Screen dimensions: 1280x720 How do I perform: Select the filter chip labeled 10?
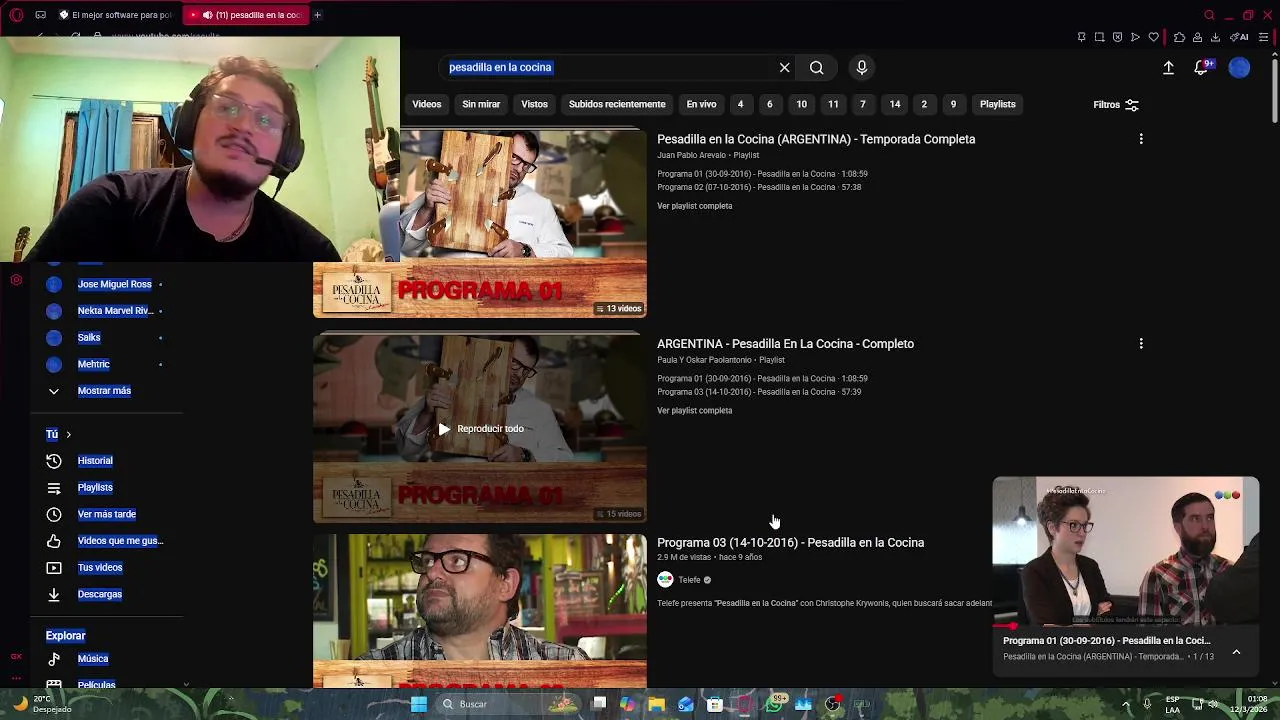(x=801, y=104)
